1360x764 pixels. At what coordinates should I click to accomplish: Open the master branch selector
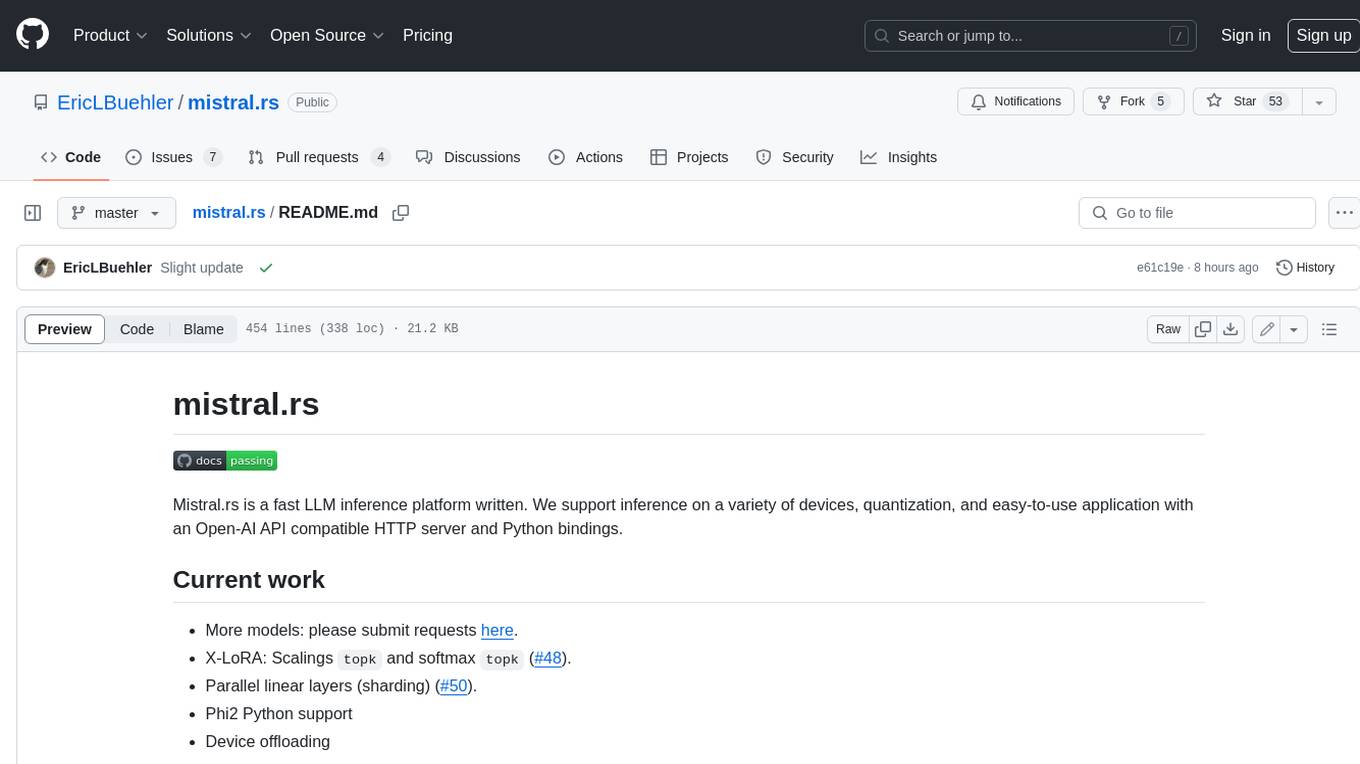tap(116, 213)
